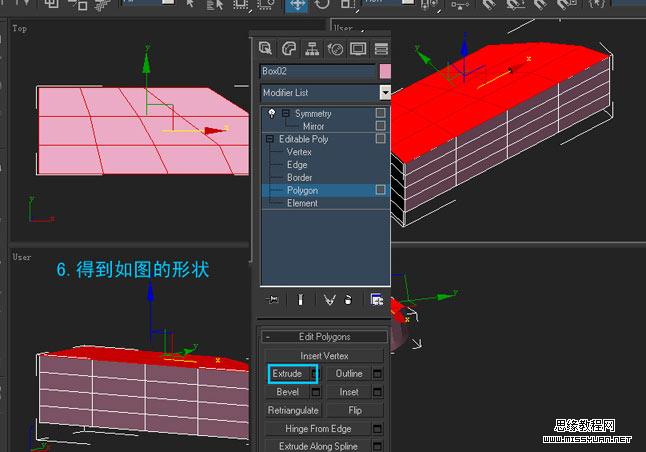Viewport: 646px width, 452px height.
Task: Click the Inset button
Action: click(349, 392)
